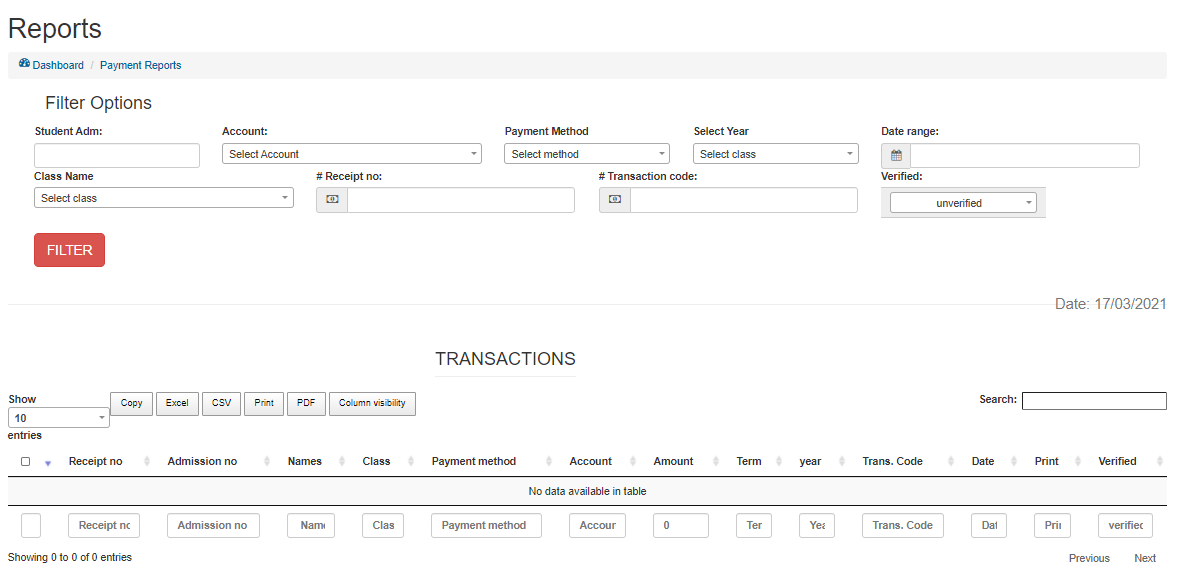Image resolution: width=1182 pixels, height=575 pixels.
Task: Click the Next pagination link
Action: click(1144, 558)
